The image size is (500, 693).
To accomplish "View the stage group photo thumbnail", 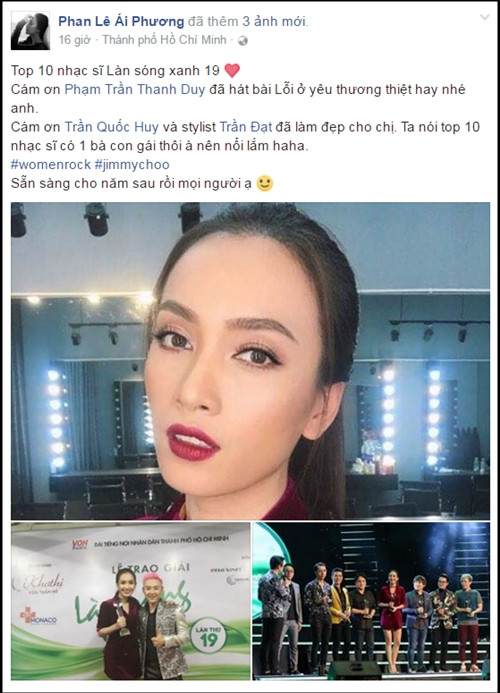I will coord(371,601).
